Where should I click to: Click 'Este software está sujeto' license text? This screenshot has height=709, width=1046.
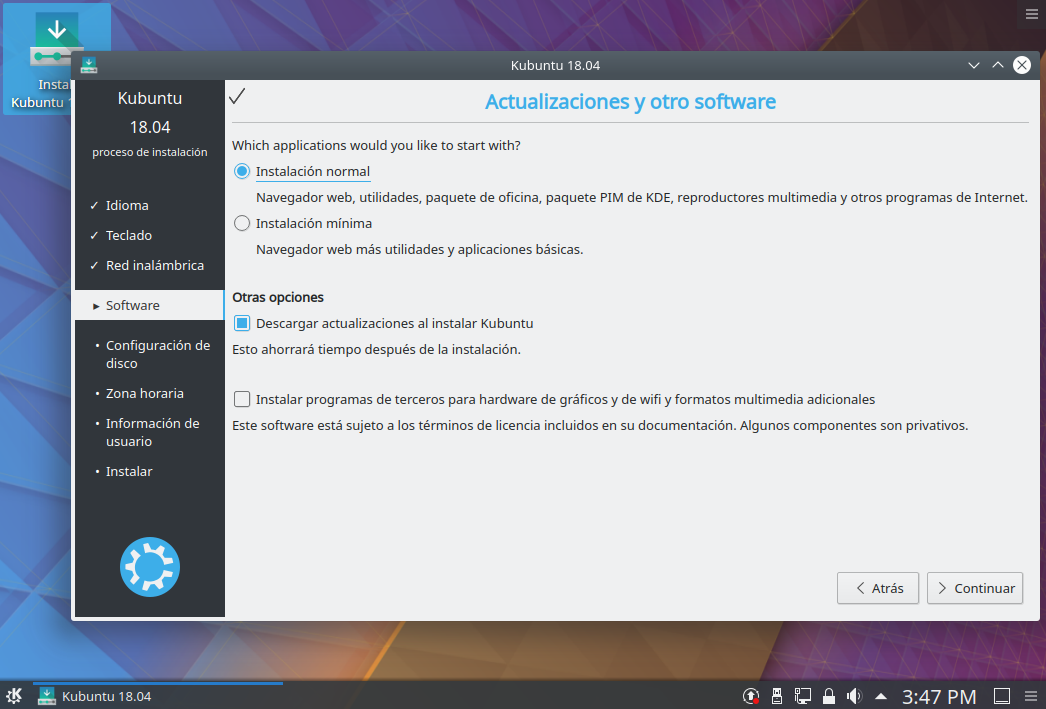pos(600,426)
